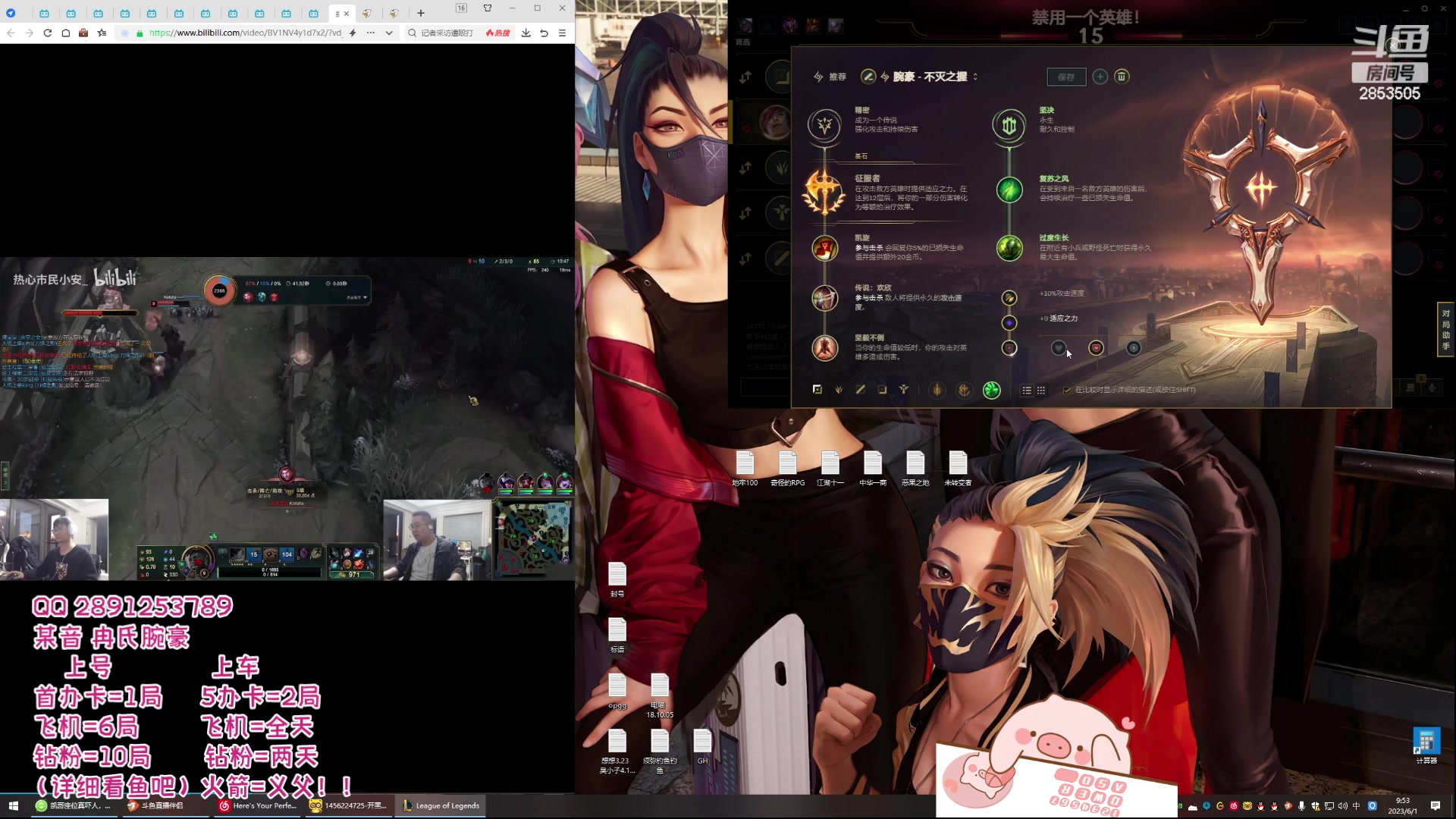Screen dimensions: 1456x819
Task: Open Here's Your Perfe... taskbar item
Action: 258,805
